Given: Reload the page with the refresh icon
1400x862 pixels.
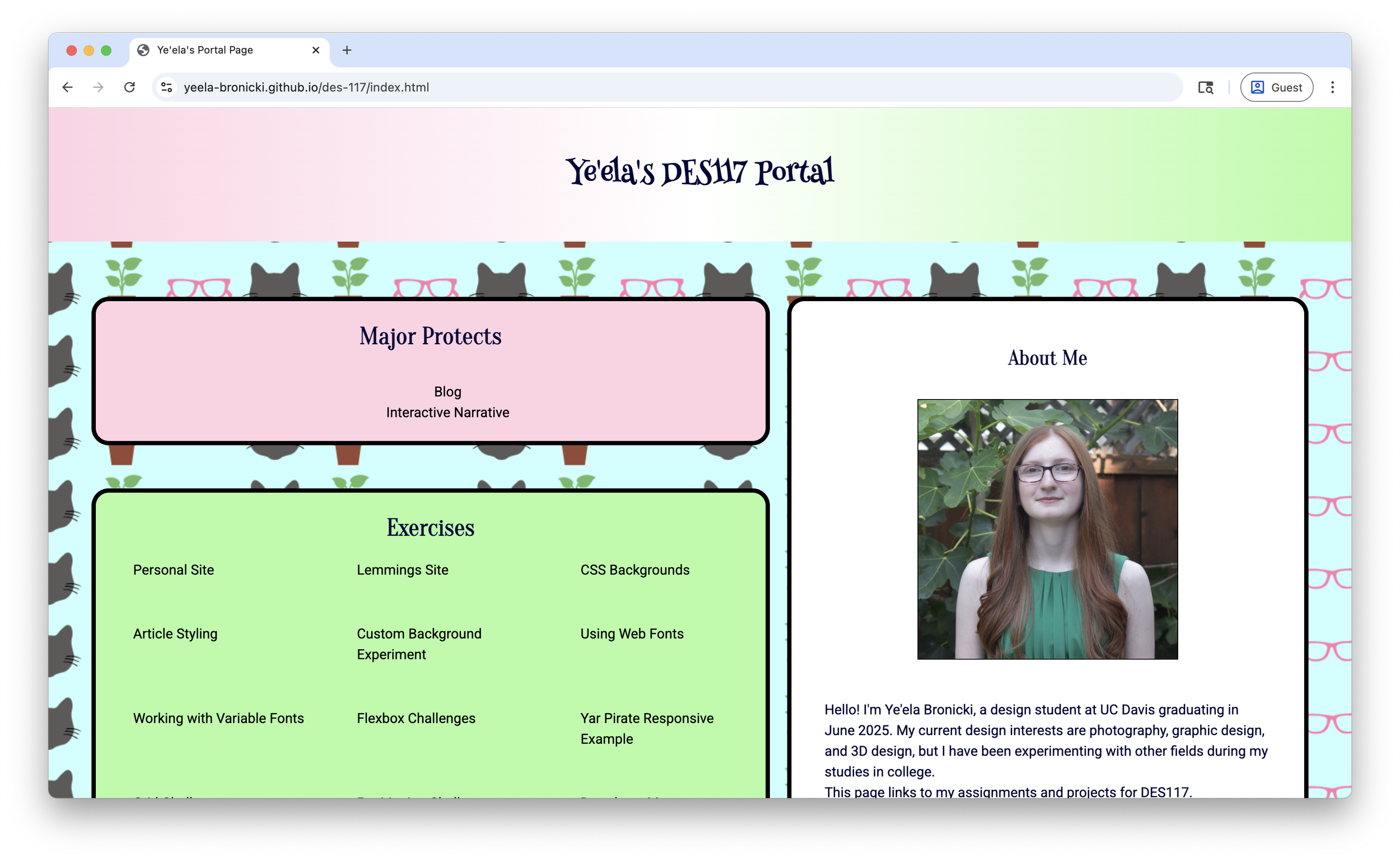Looking at the screenshot, I should (129, 87).
